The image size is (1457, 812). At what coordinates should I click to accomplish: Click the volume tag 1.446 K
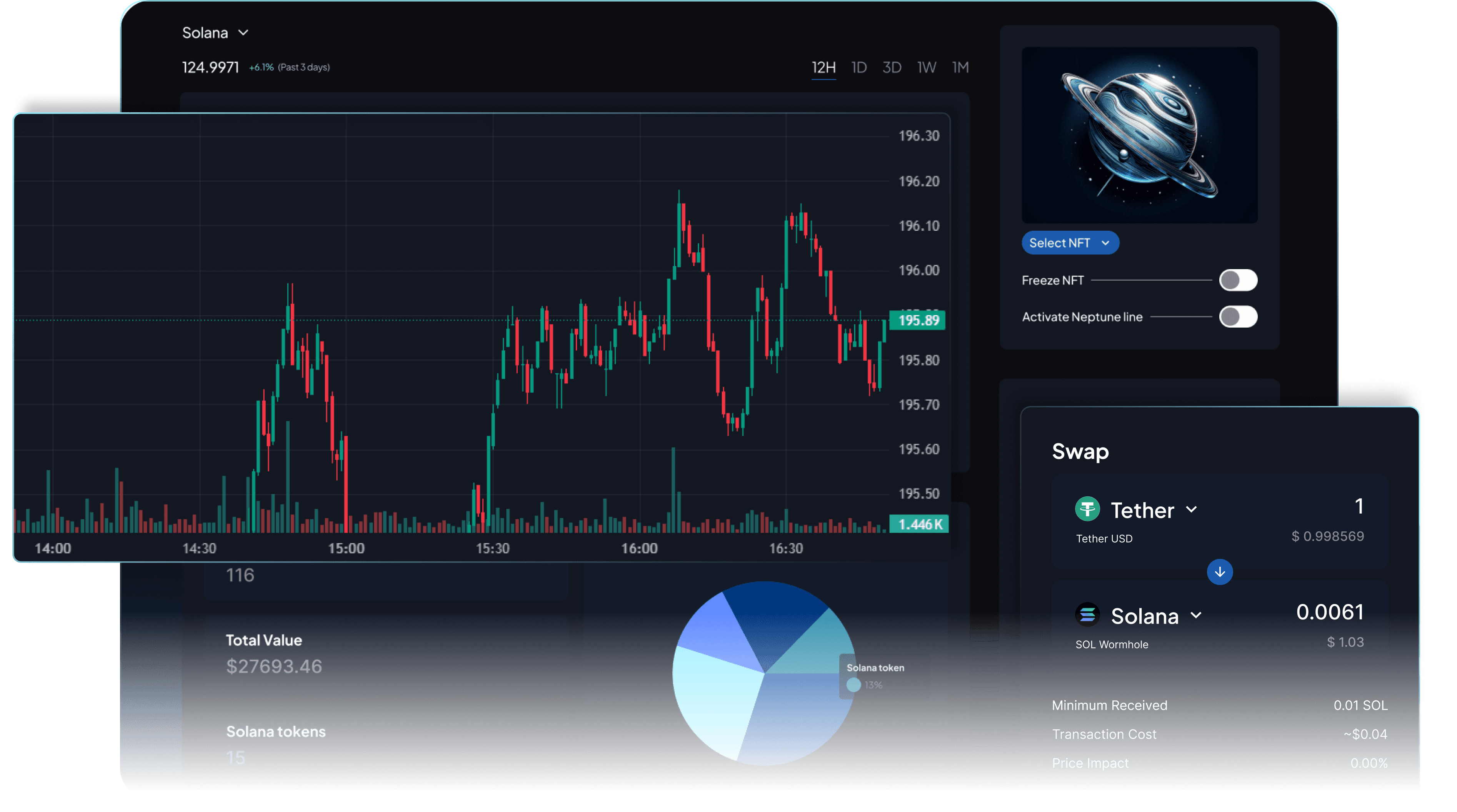tap(920, 524)
